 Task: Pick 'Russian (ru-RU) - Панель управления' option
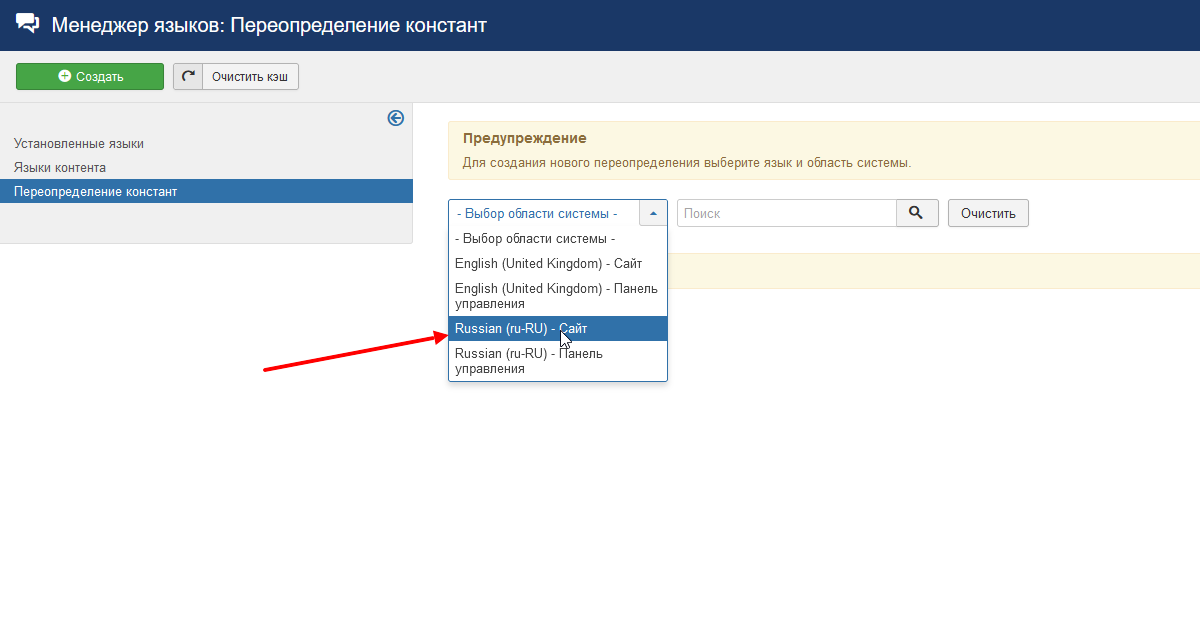click(x=528, y=361)
